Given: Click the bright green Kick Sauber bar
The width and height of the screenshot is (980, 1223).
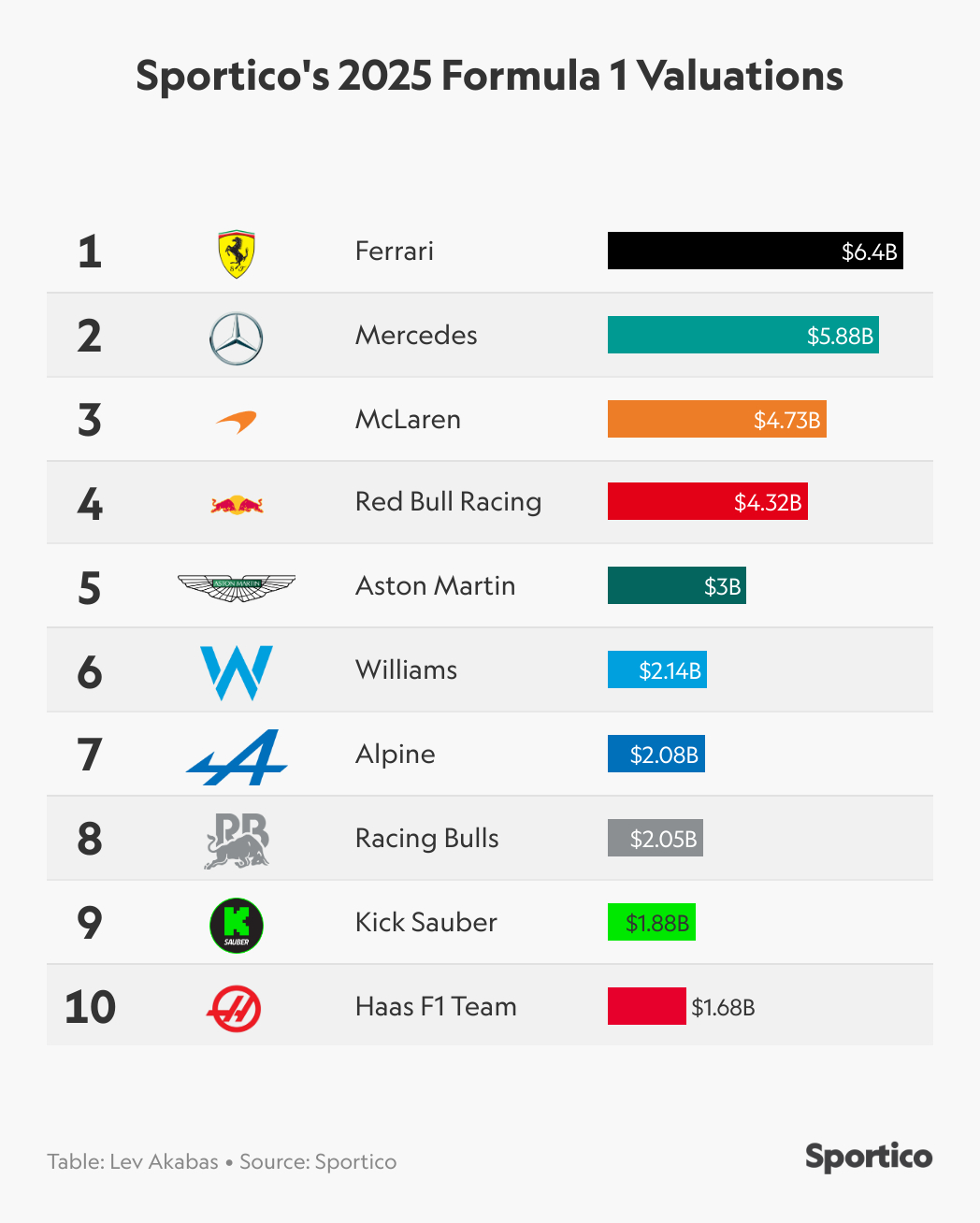Looking at the screenshot, I should pyautogui.click(x=651, y=922).
